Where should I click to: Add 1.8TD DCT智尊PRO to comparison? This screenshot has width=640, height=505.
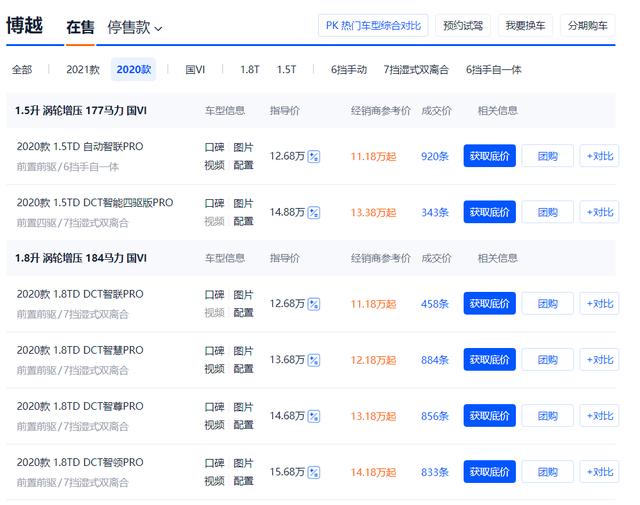600,416
